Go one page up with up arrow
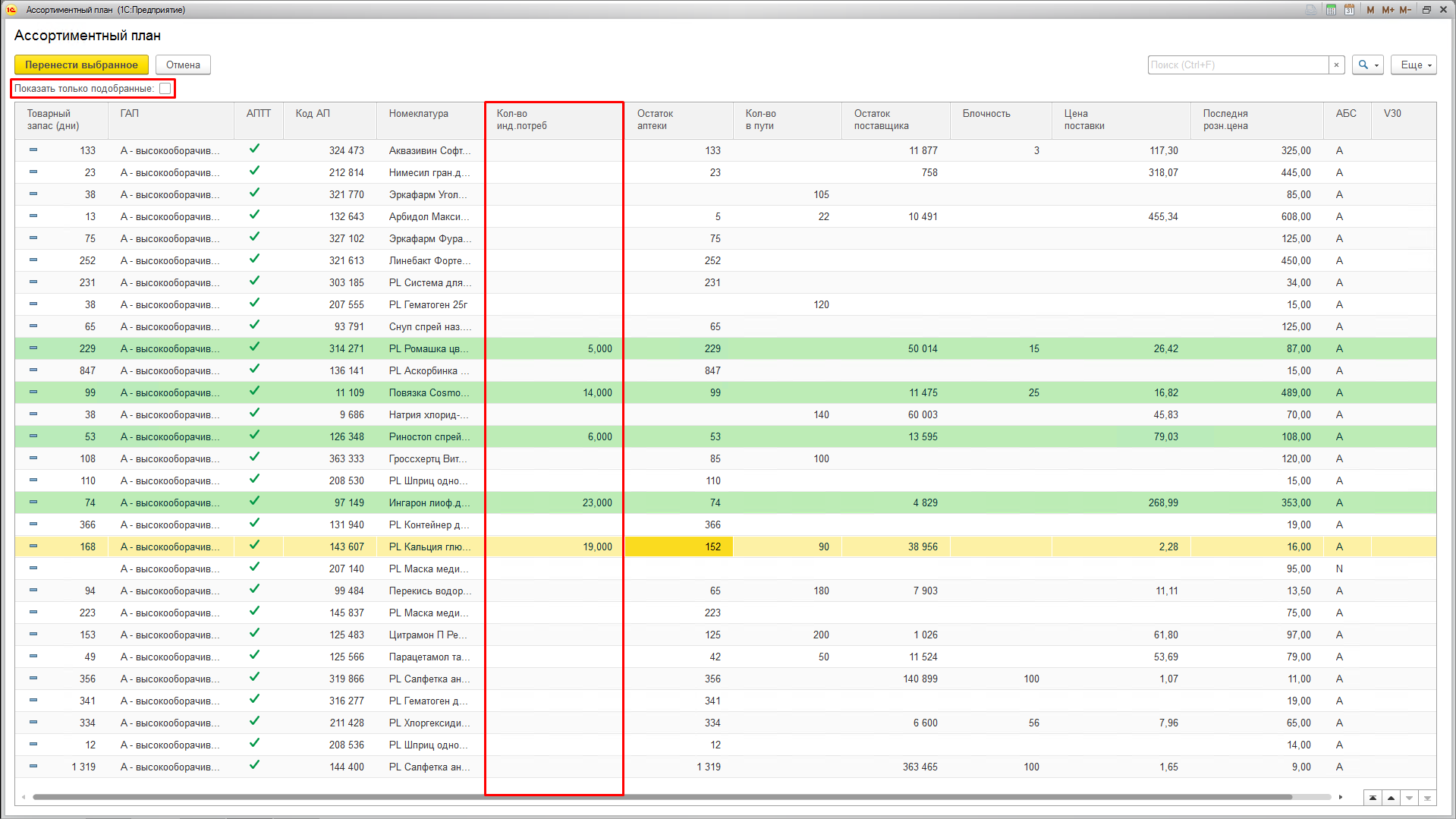 (x=1391, y=798)
